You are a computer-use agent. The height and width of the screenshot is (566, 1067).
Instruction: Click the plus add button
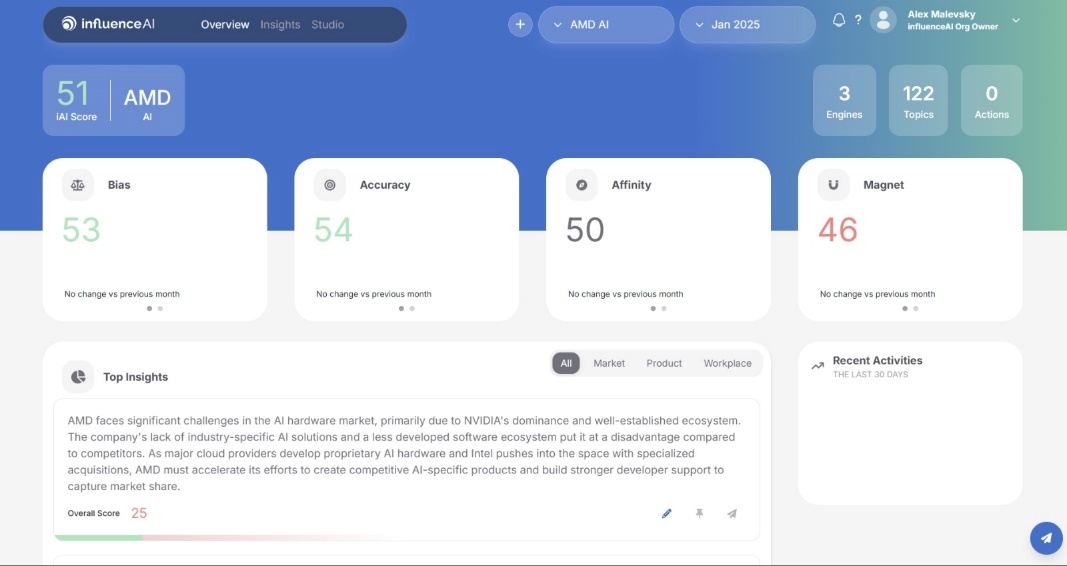[x=520, y=24]
